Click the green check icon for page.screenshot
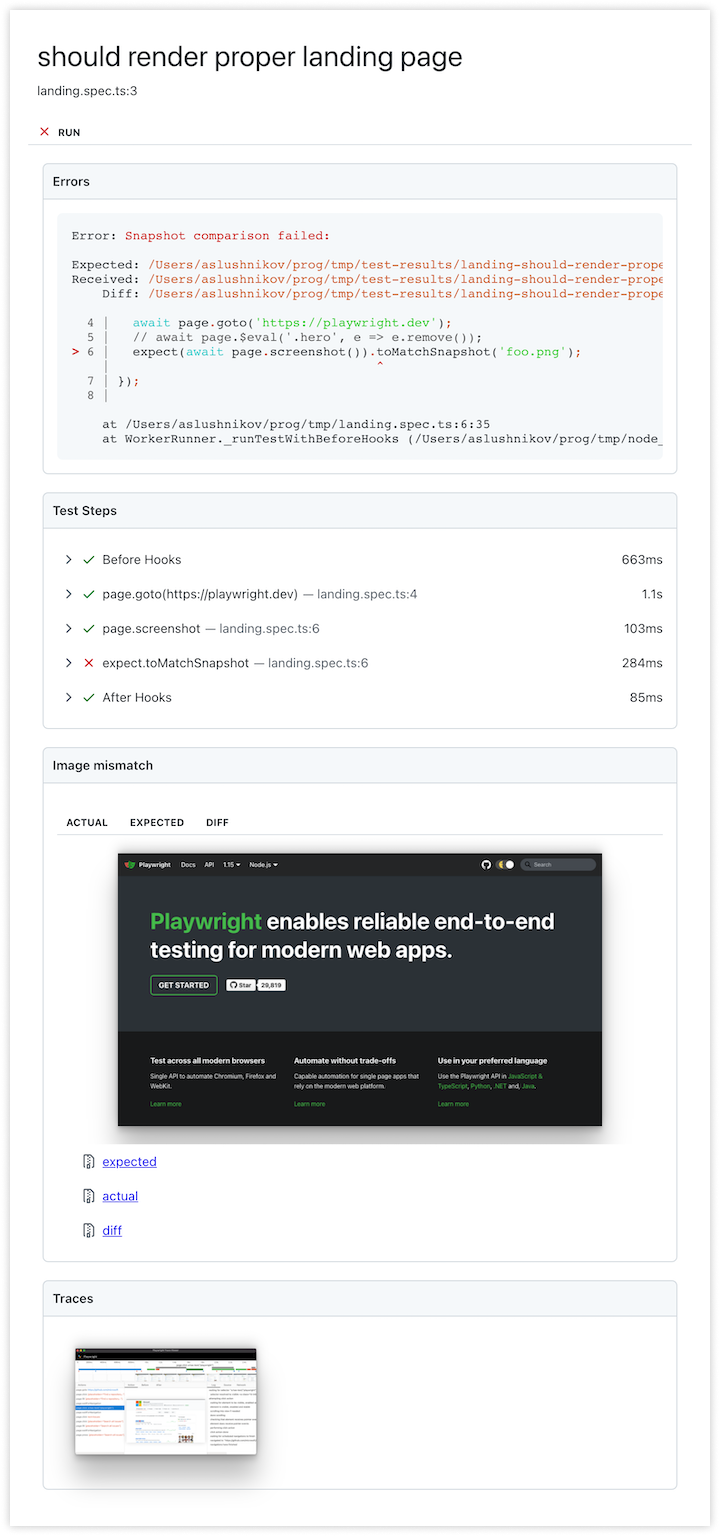The image size is (720, 1536). [x=89, y=629]
